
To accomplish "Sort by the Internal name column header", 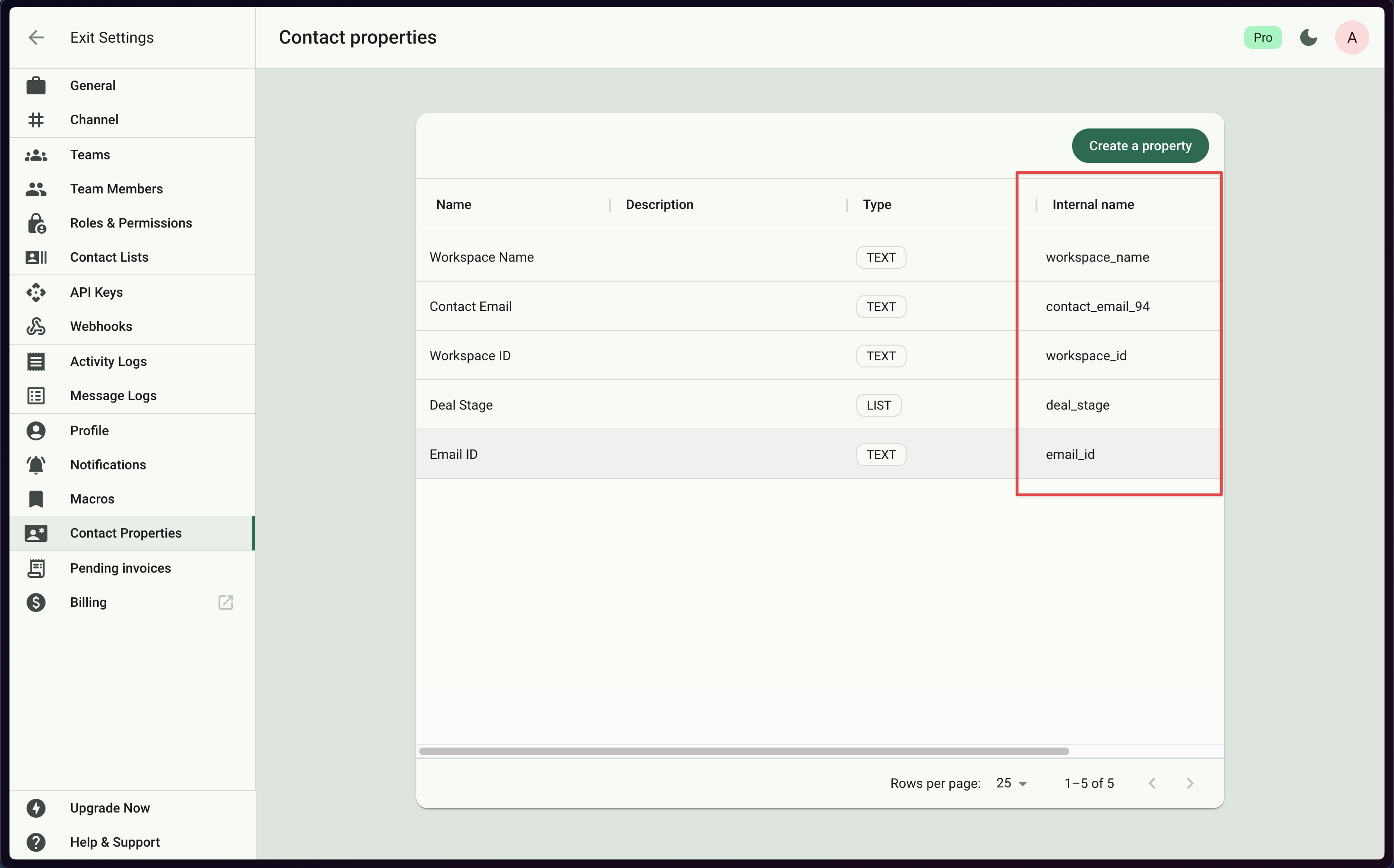I will coord(1092,204).
